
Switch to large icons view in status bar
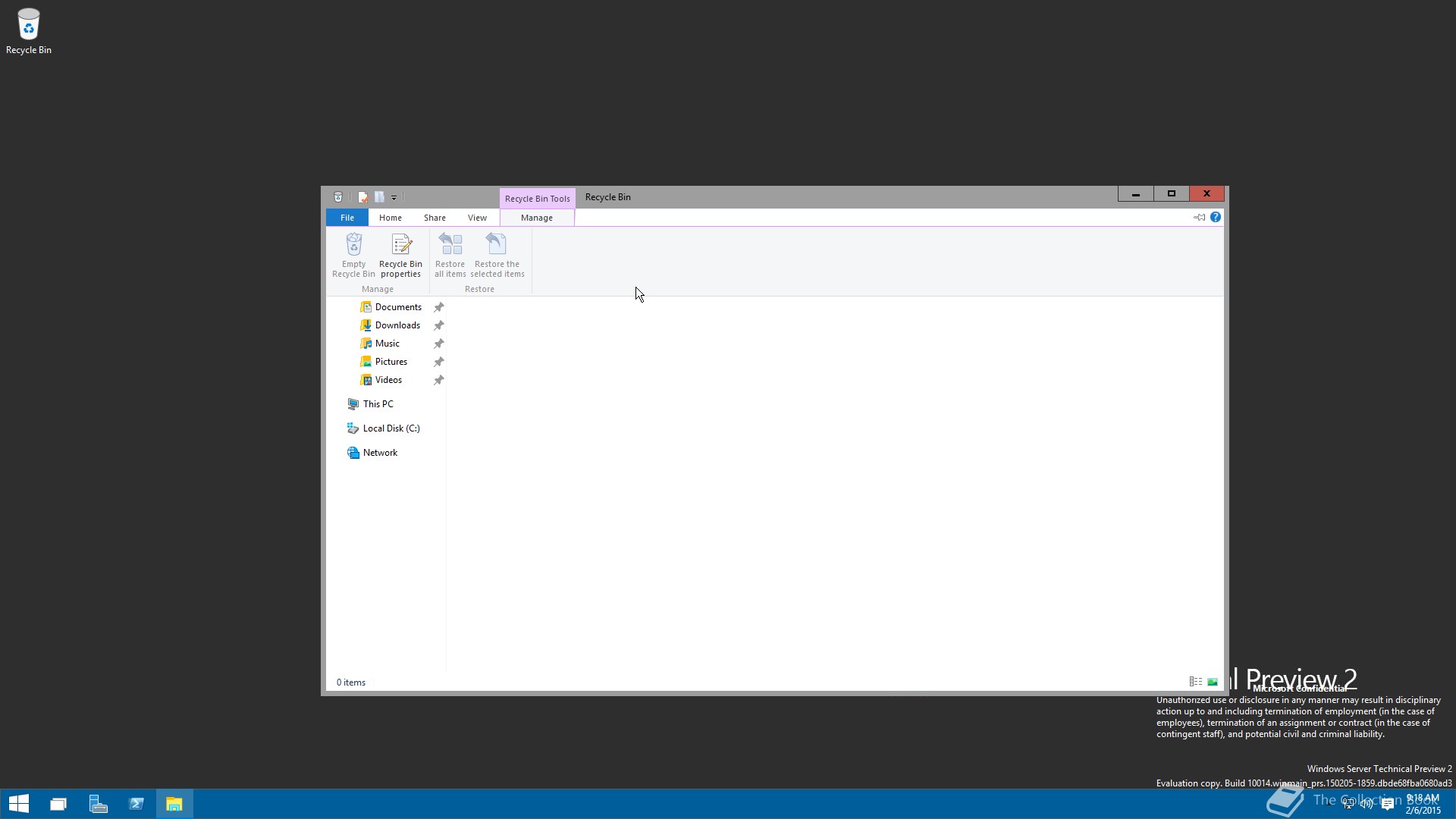coord(1213,682)
